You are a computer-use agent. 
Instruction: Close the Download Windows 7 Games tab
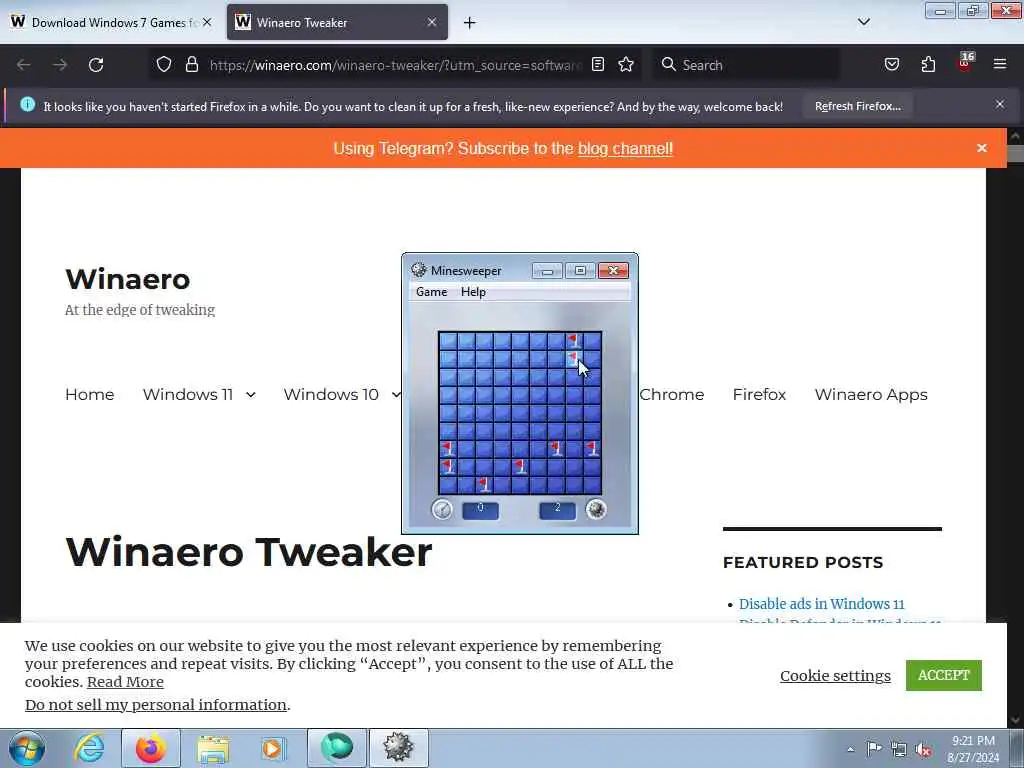pos(207,22)
